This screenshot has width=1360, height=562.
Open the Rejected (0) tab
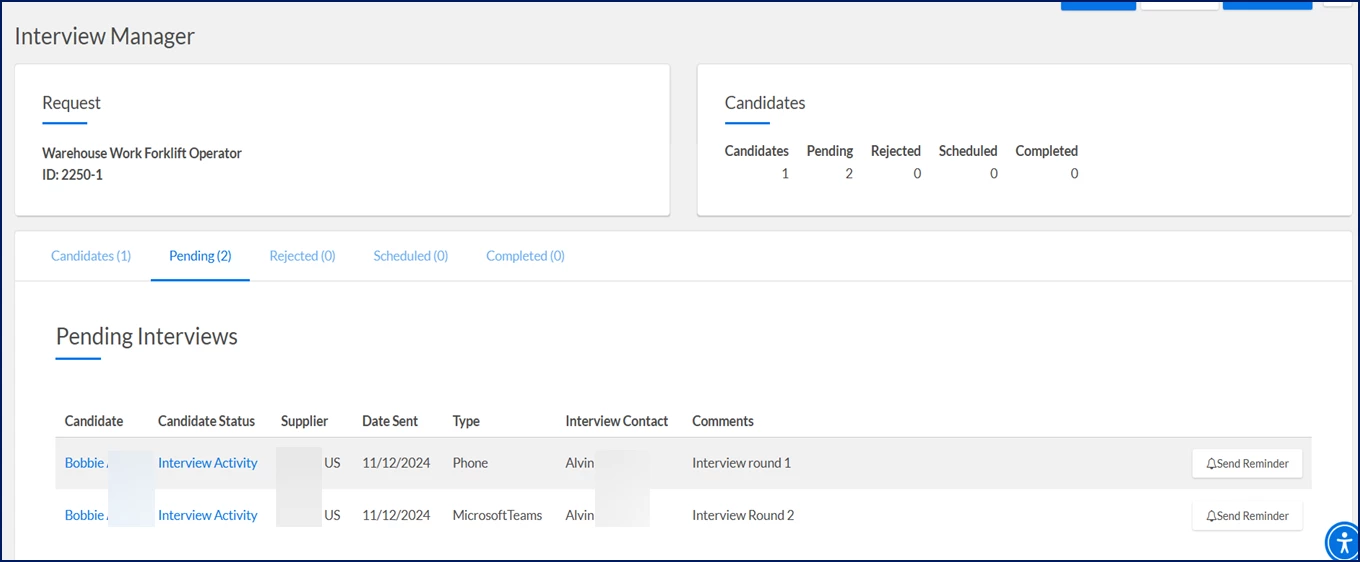[302, 256]
